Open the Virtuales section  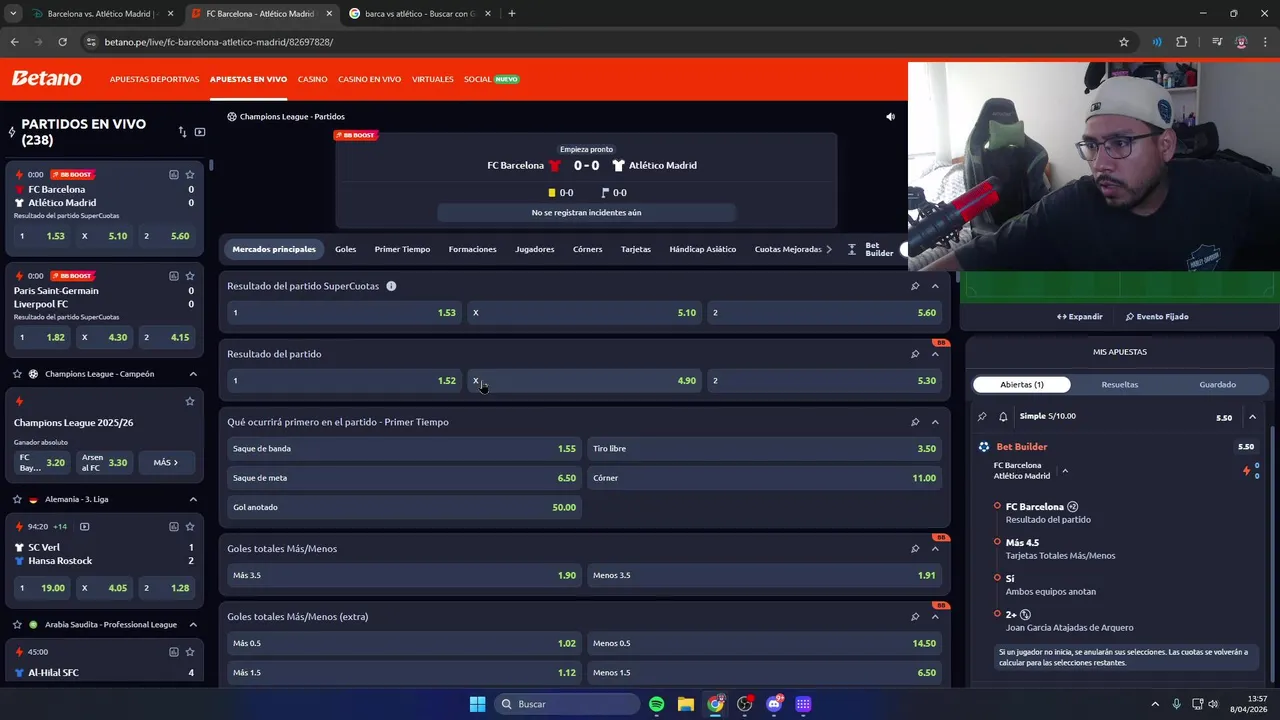click(433, 79)
